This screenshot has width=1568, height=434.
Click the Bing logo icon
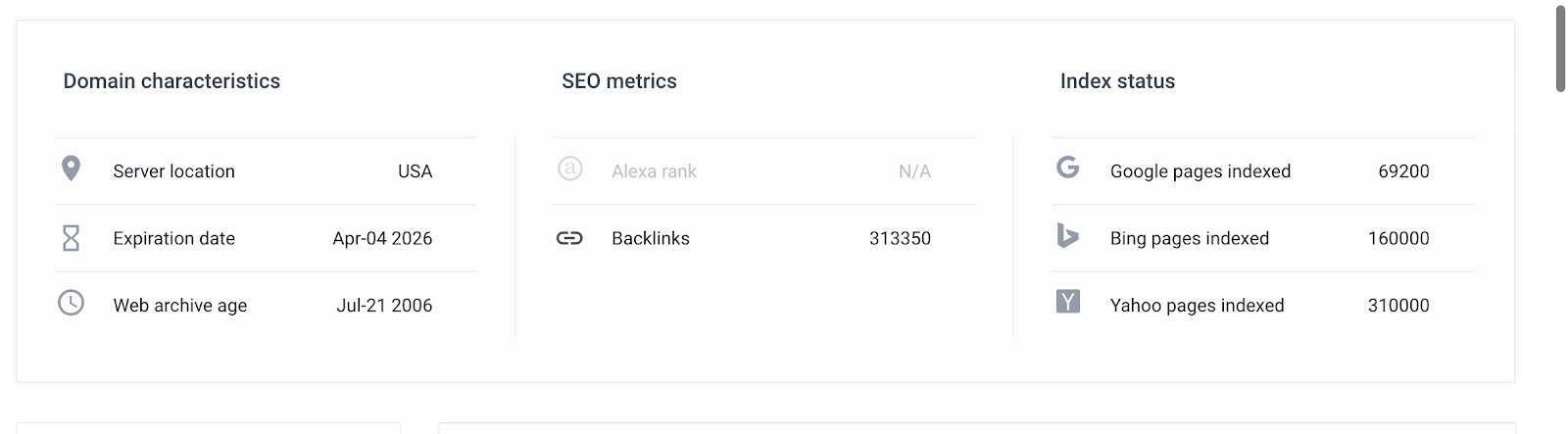click(x=1067, y=236)
